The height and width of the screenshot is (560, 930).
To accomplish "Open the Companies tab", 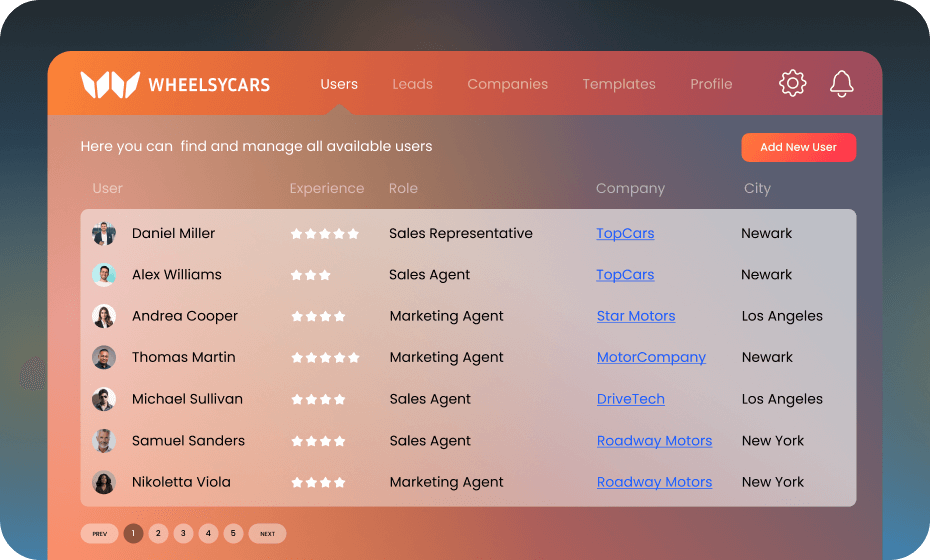I will pos(507,84).
